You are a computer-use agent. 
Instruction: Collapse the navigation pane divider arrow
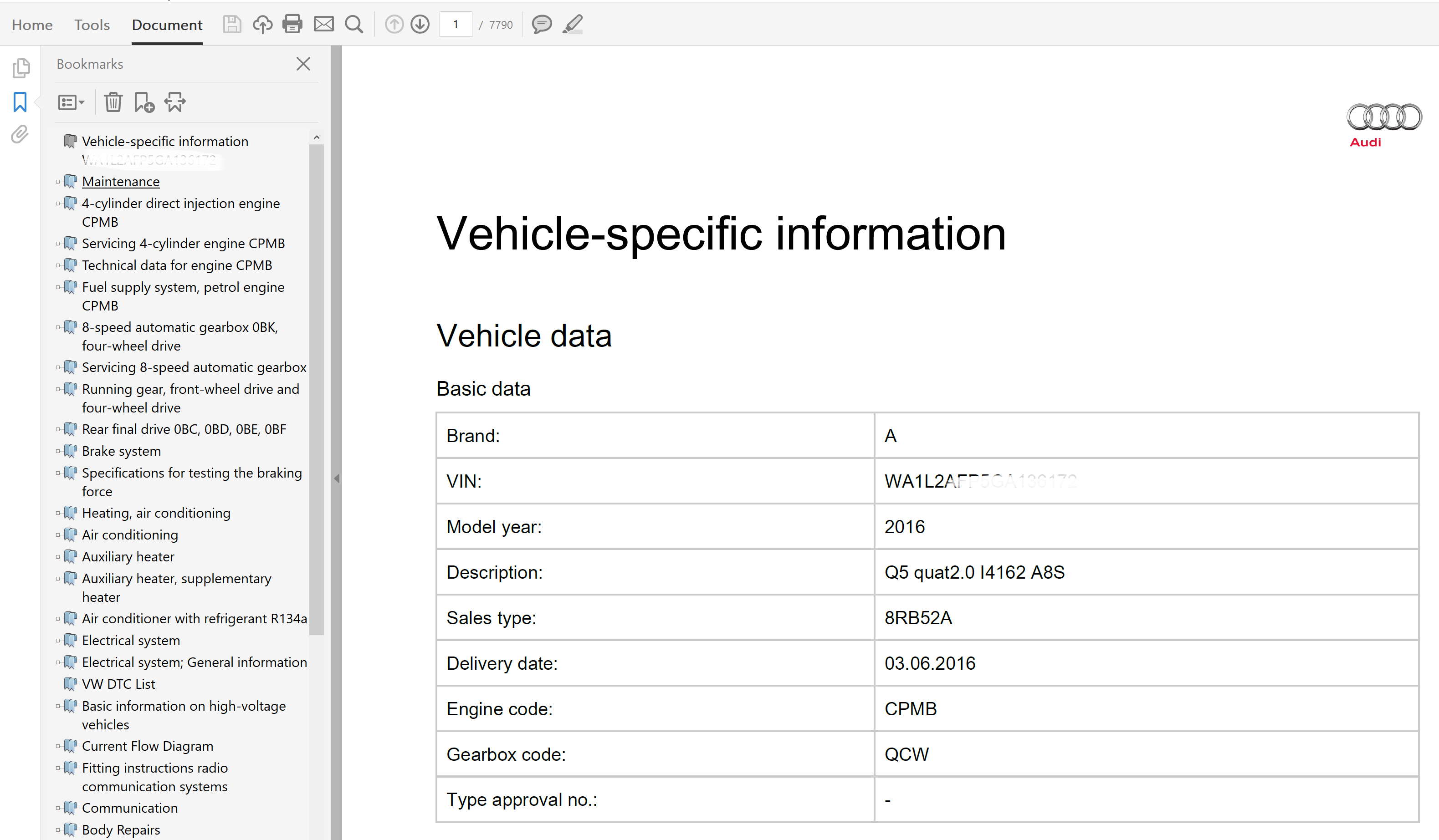click(x=337, y=478)
